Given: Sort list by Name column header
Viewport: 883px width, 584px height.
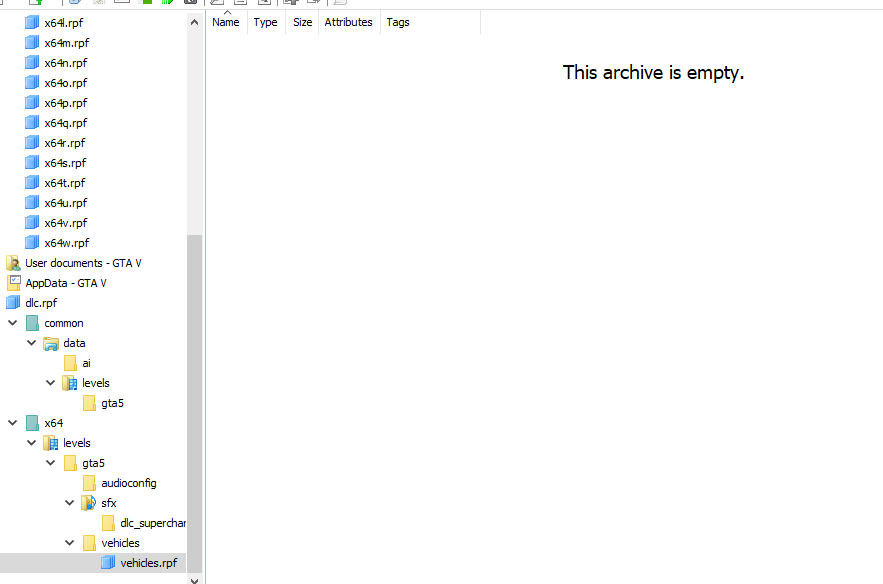Looking at the screenshot, I should pos(226,22).
